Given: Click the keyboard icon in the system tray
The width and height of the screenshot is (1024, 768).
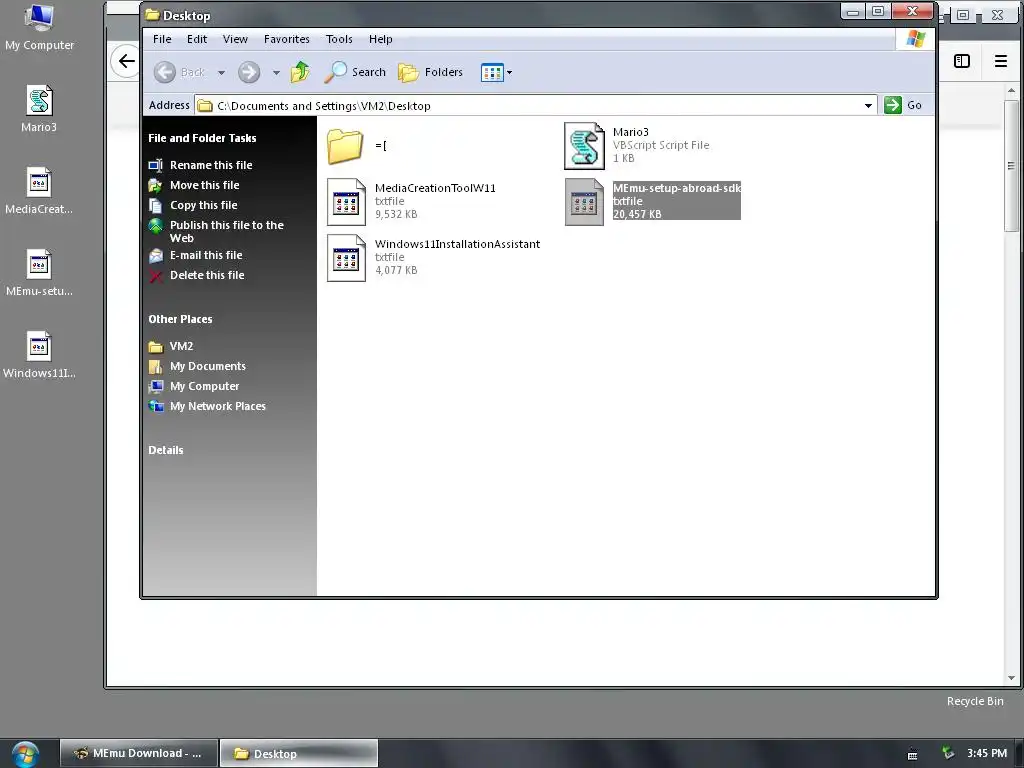Looking at the screenshot, I should [x=912, y=756].
